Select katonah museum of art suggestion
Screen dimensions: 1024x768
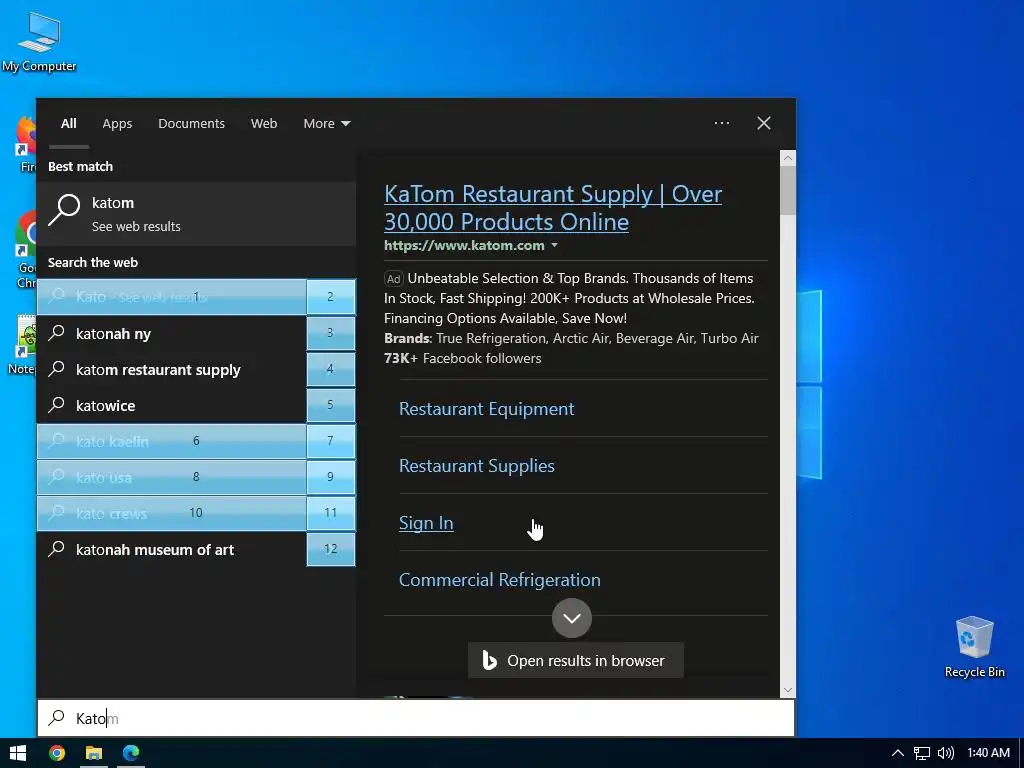[x=172, y=549]
